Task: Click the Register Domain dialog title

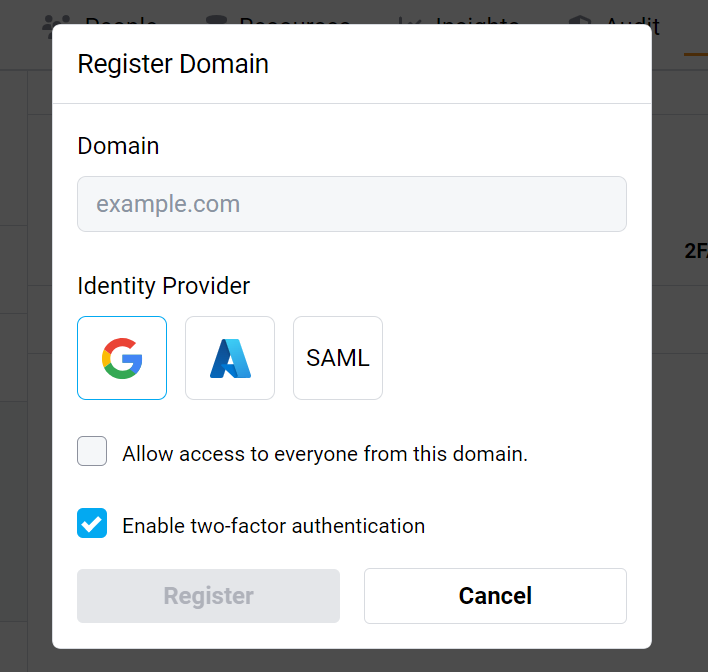Action: [x=173, y=64]
